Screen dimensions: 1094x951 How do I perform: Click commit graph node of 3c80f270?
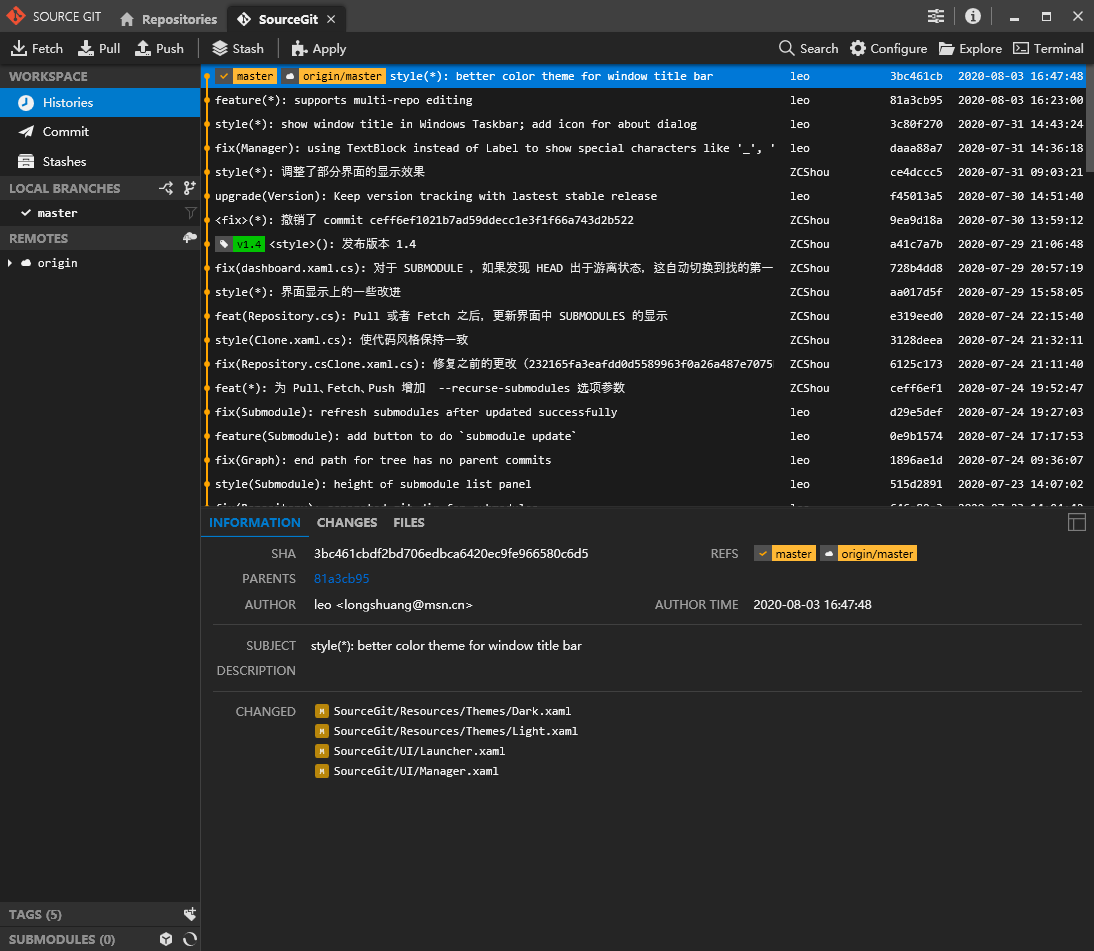(207, 124)
